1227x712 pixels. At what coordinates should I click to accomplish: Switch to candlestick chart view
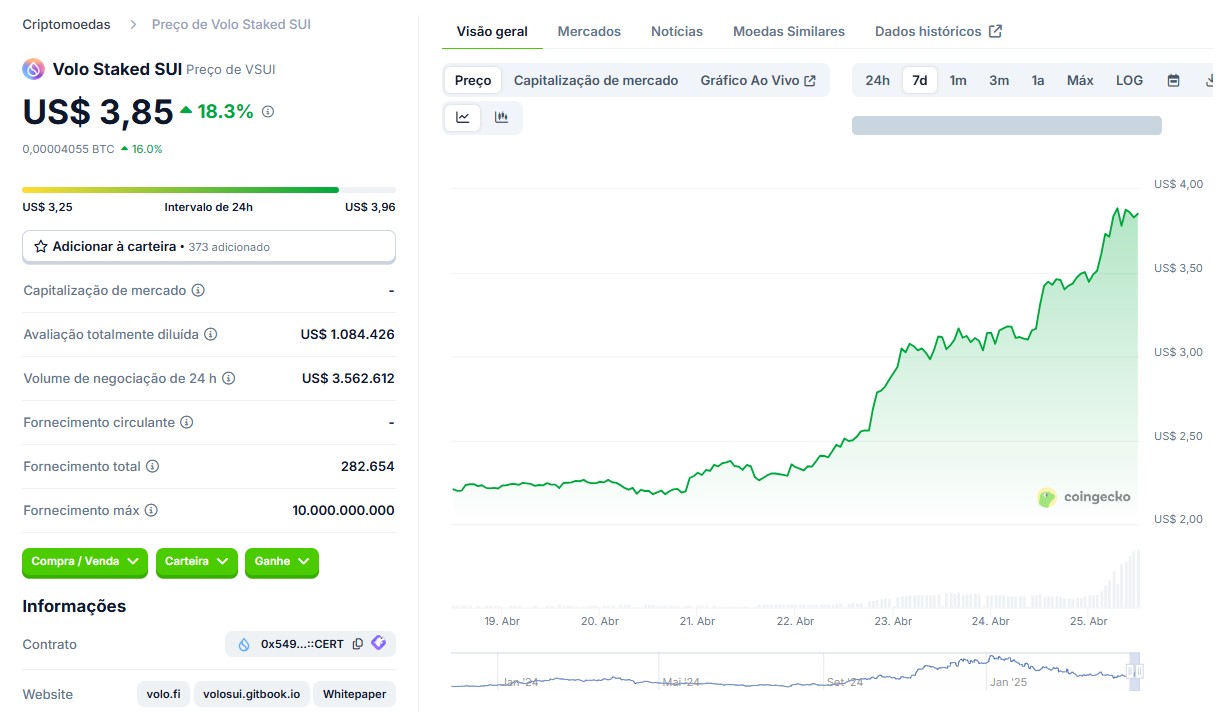[x=502, y=117]
